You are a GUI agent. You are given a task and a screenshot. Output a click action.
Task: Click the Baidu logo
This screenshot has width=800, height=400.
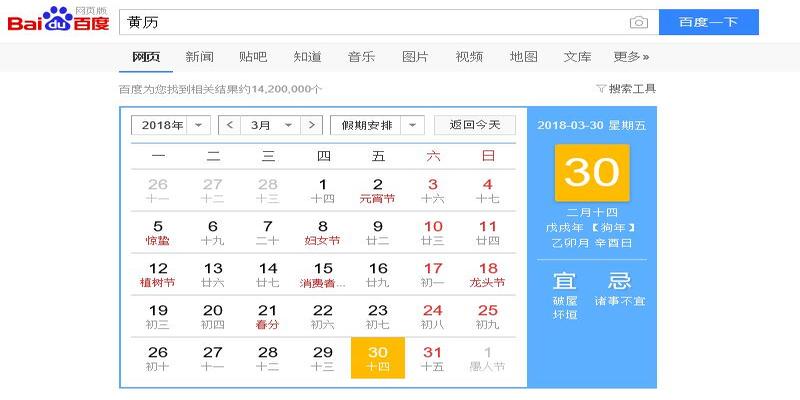click(x=58, y=21)
